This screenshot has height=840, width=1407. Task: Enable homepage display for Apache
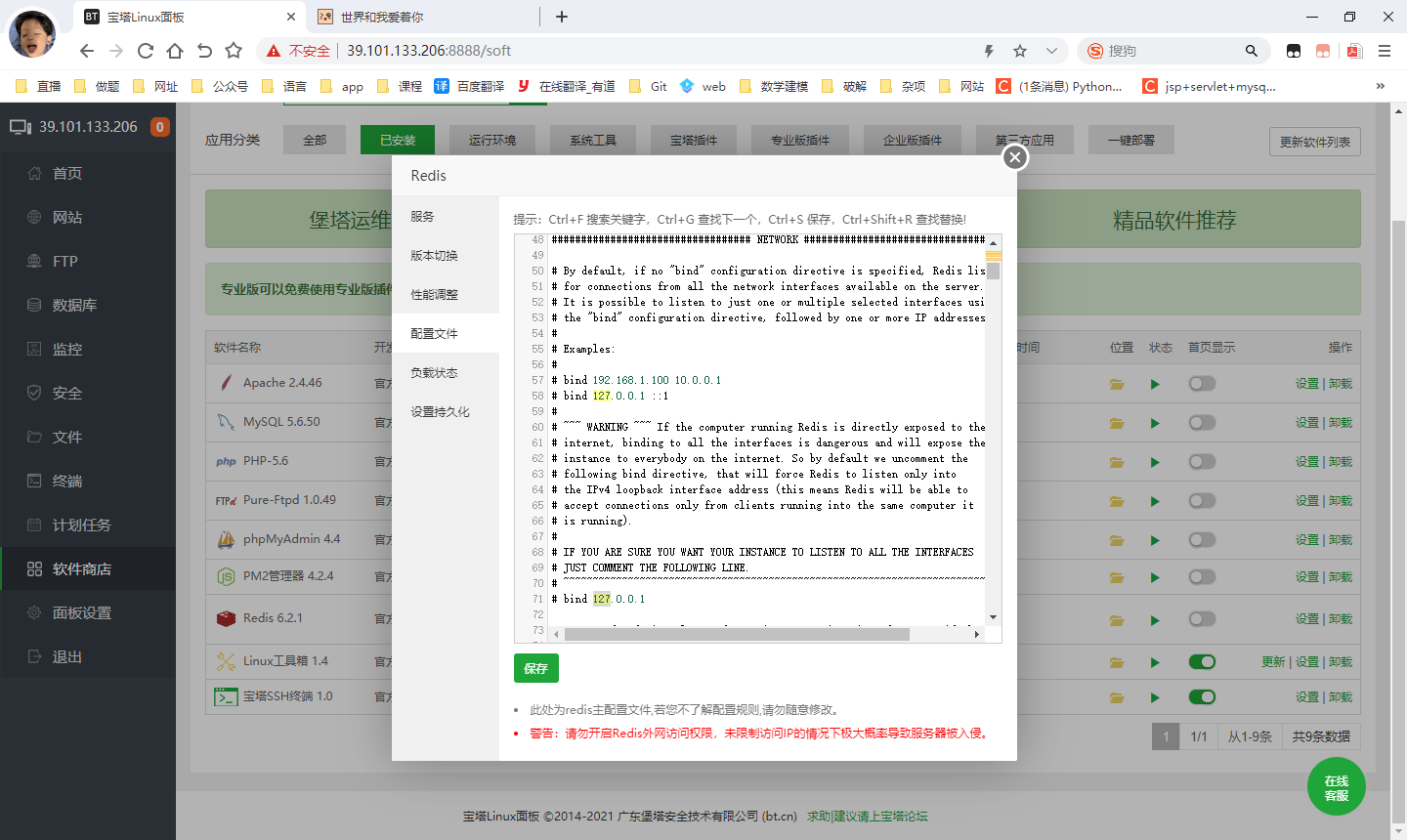(x=1202, y=384)
